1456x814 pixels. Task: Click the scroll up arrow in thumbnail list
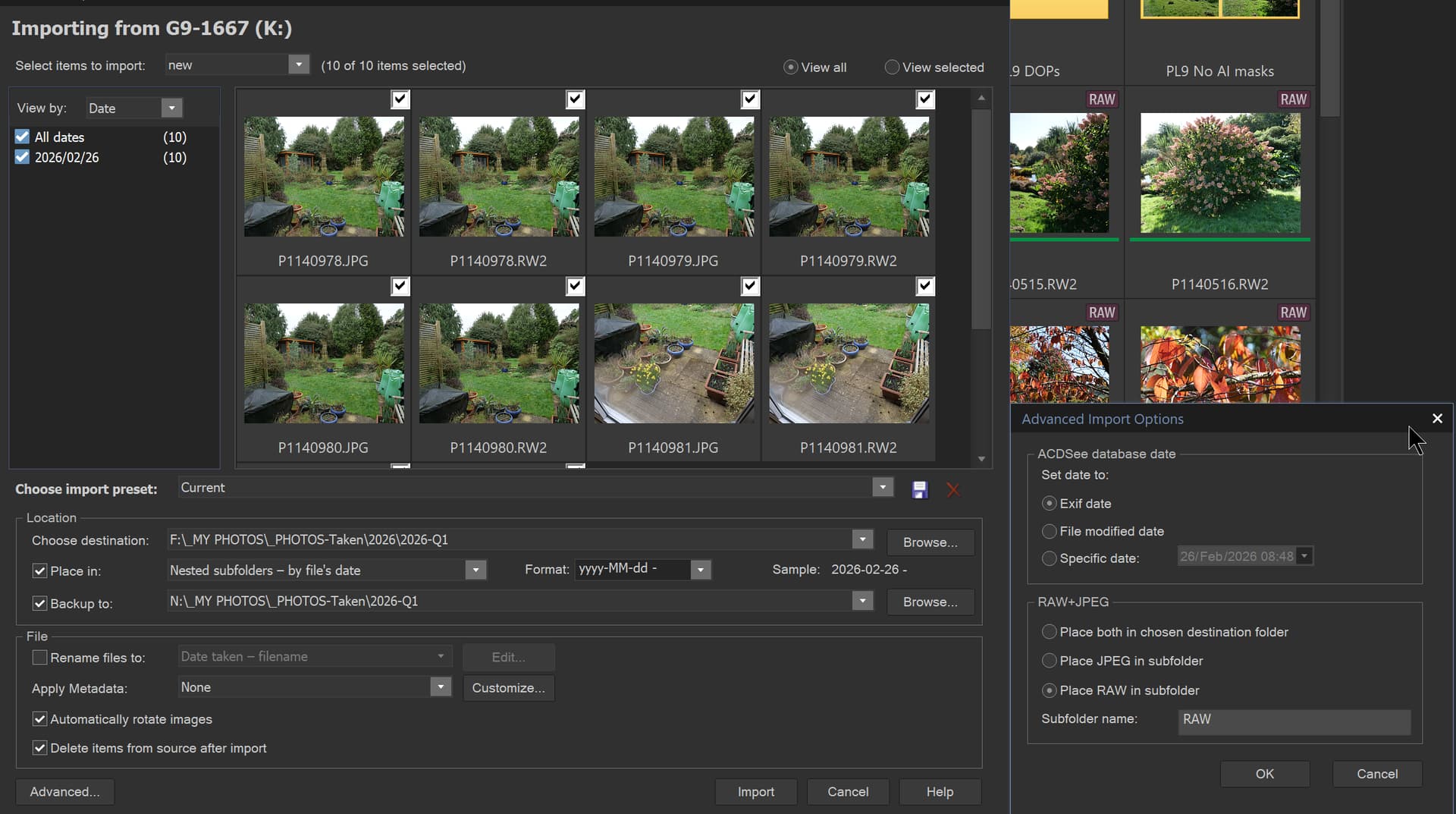coord(981,99)
